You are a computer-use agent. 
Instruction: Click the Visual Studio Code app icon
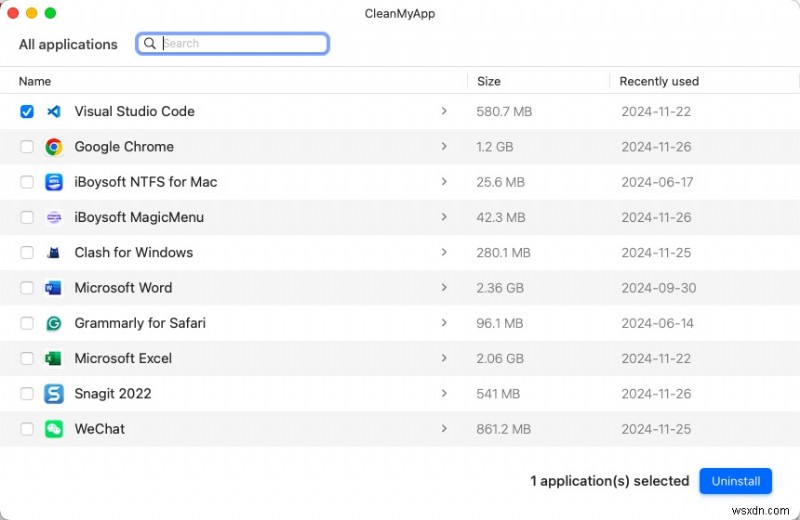tap(54, 111)
